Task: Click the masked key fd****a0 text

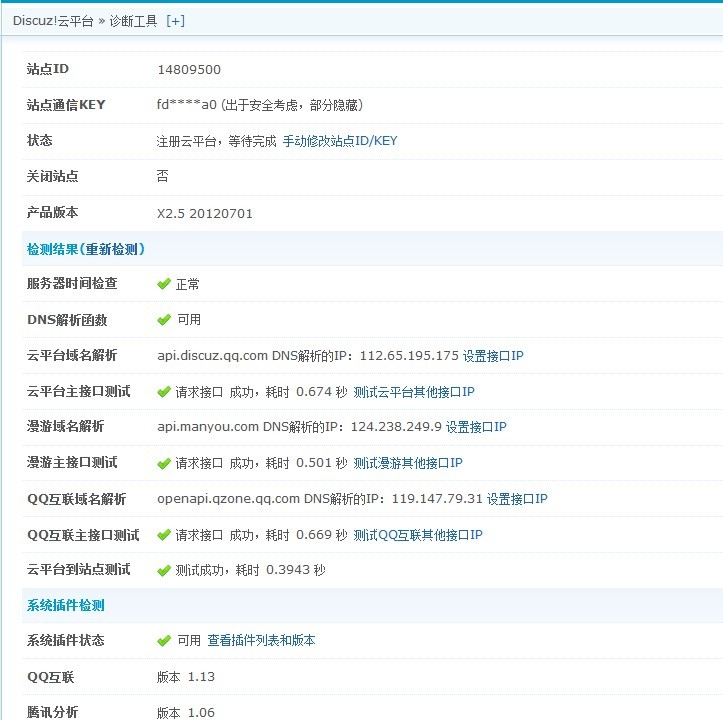Action: click(x=186, y=105)
